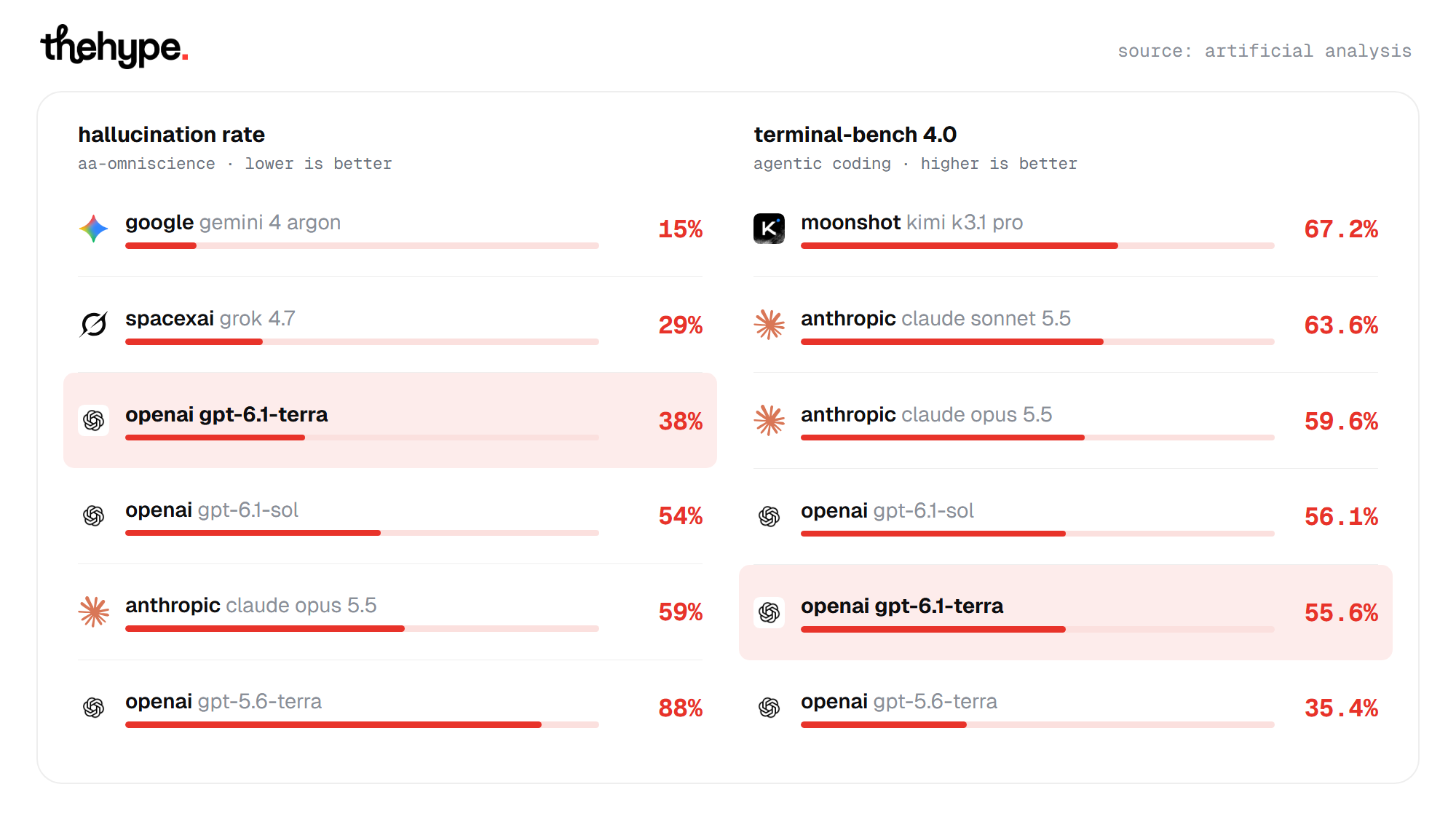Click the 67.2% terminal-bench score

(1341, 229)
